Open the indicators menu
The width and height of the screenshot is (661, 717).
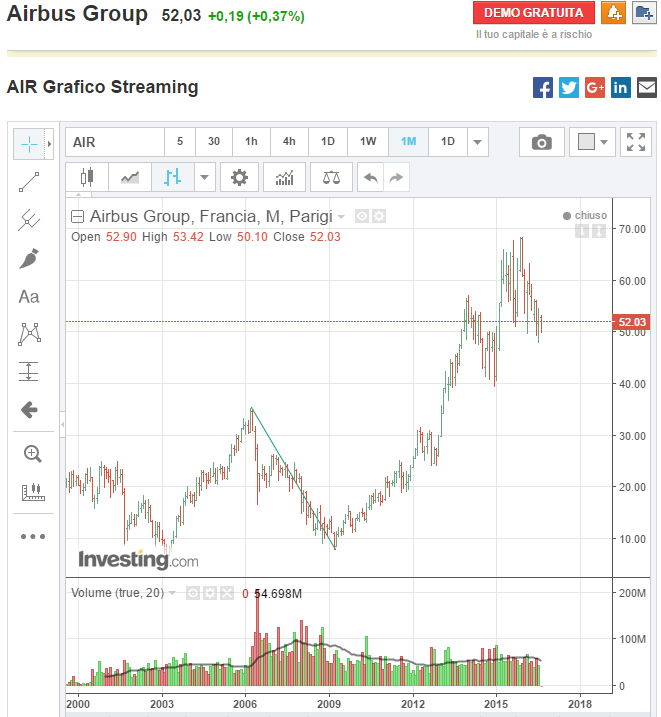[x=284, y=177]
